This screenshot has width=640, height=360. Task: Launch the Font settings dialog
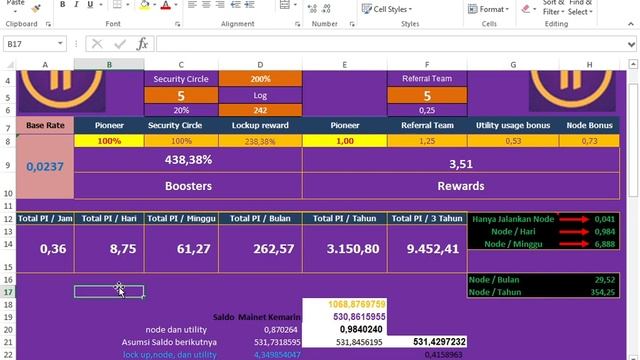pyautogui.click(x=178, y=24)
